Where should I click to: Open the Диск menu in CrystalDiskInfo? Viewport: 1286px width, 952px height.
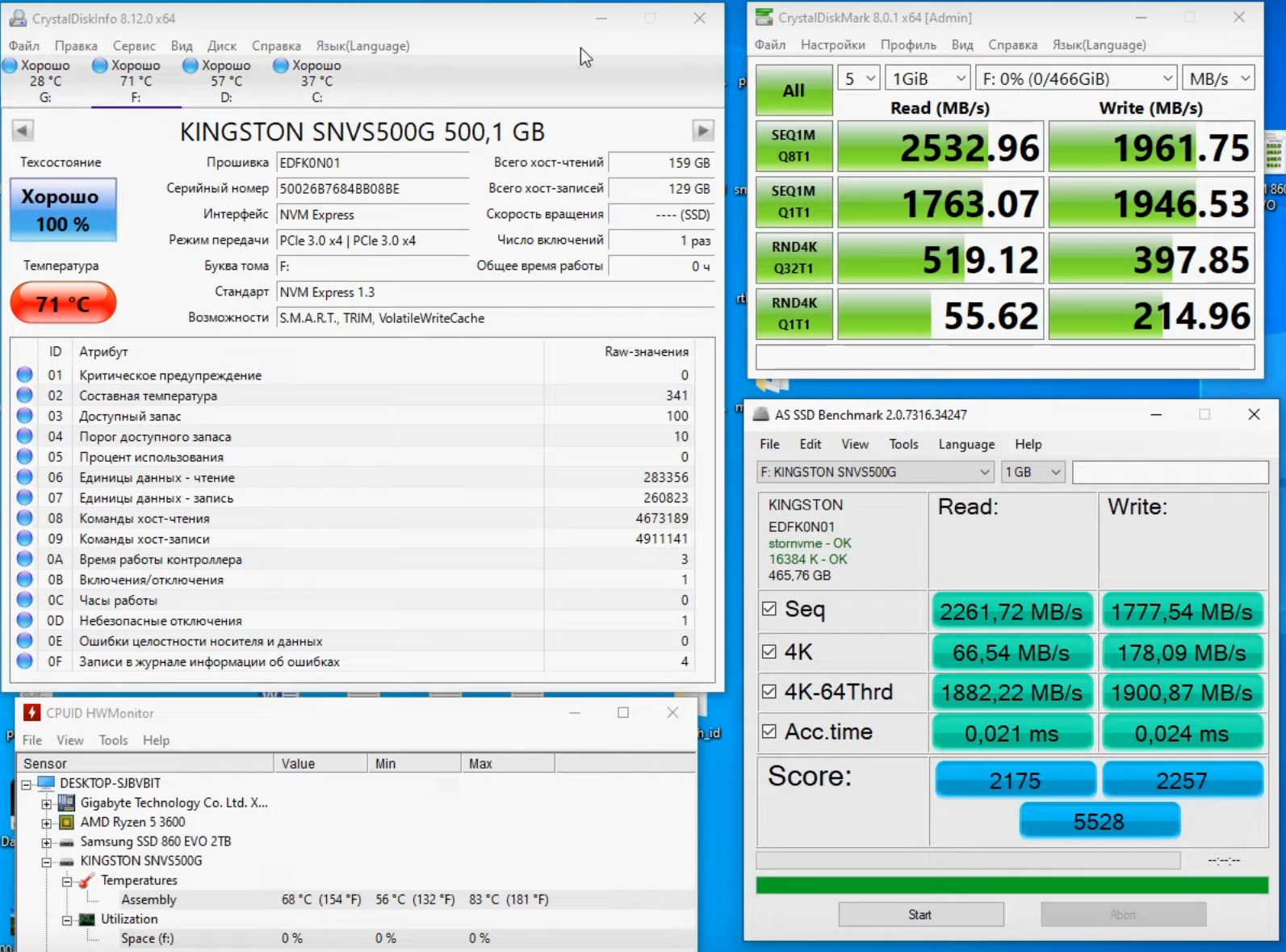coord(222,46)
